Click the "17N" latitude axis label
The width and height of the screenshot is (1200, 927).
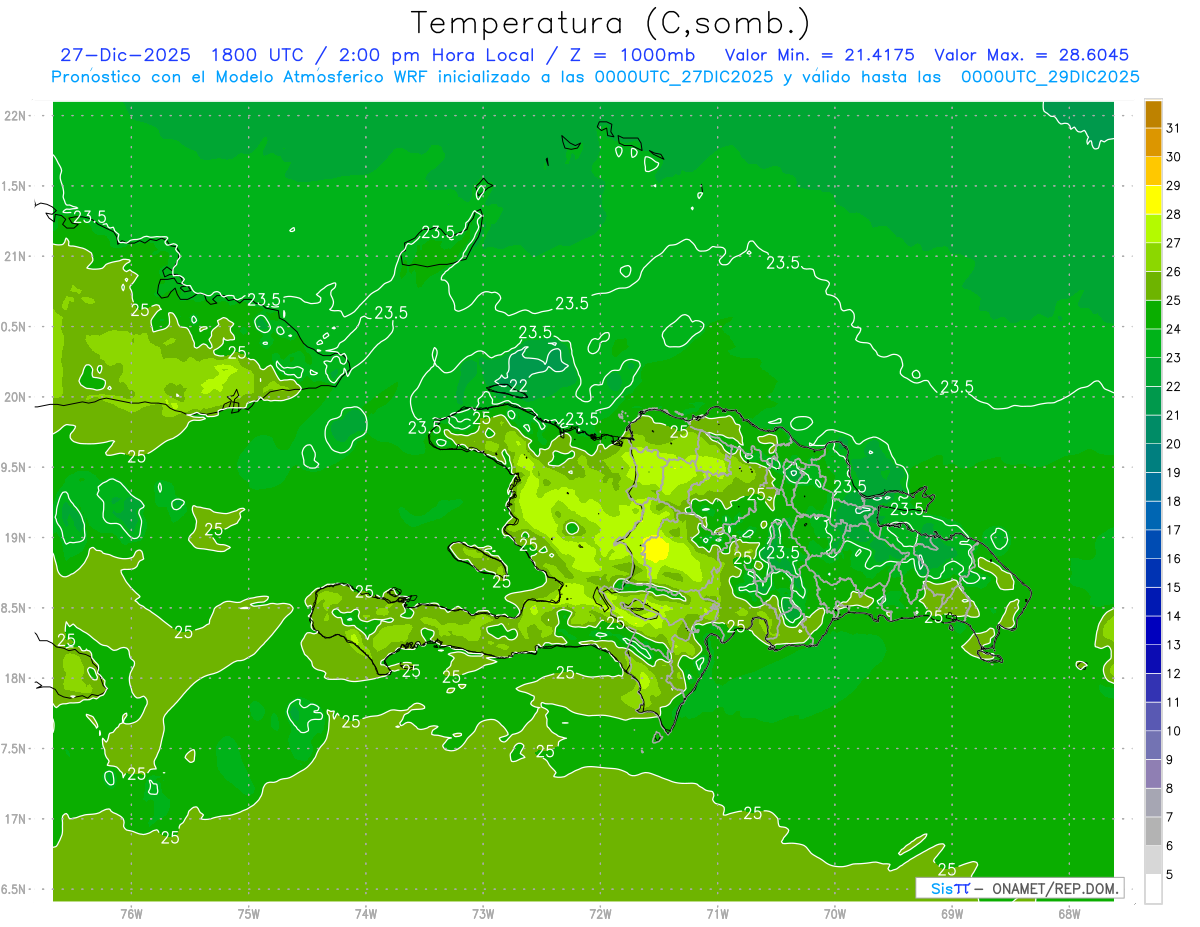click(x=16, y=819)
